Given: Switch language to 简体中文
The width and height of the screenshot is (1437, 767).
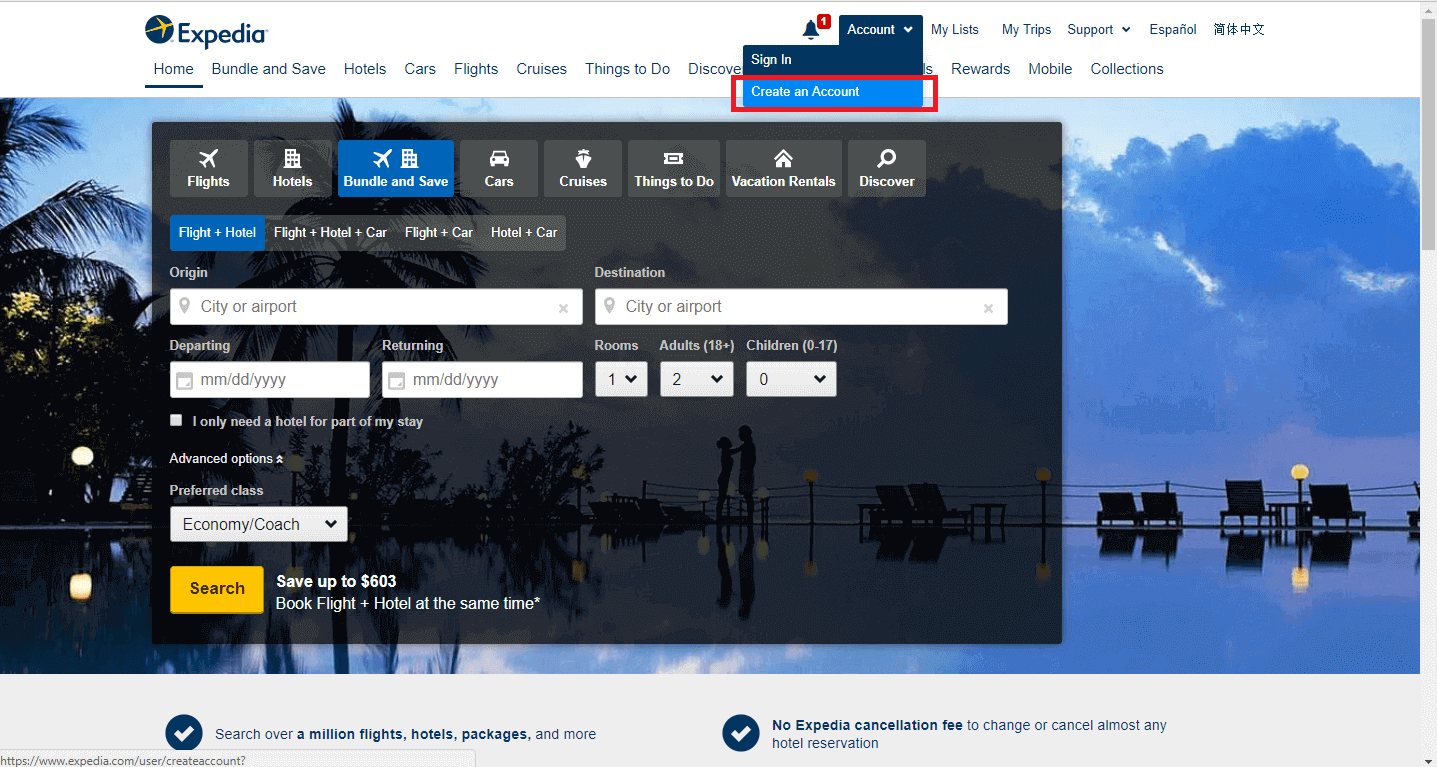Looking at the screenshot, I should click(1239, 29).
